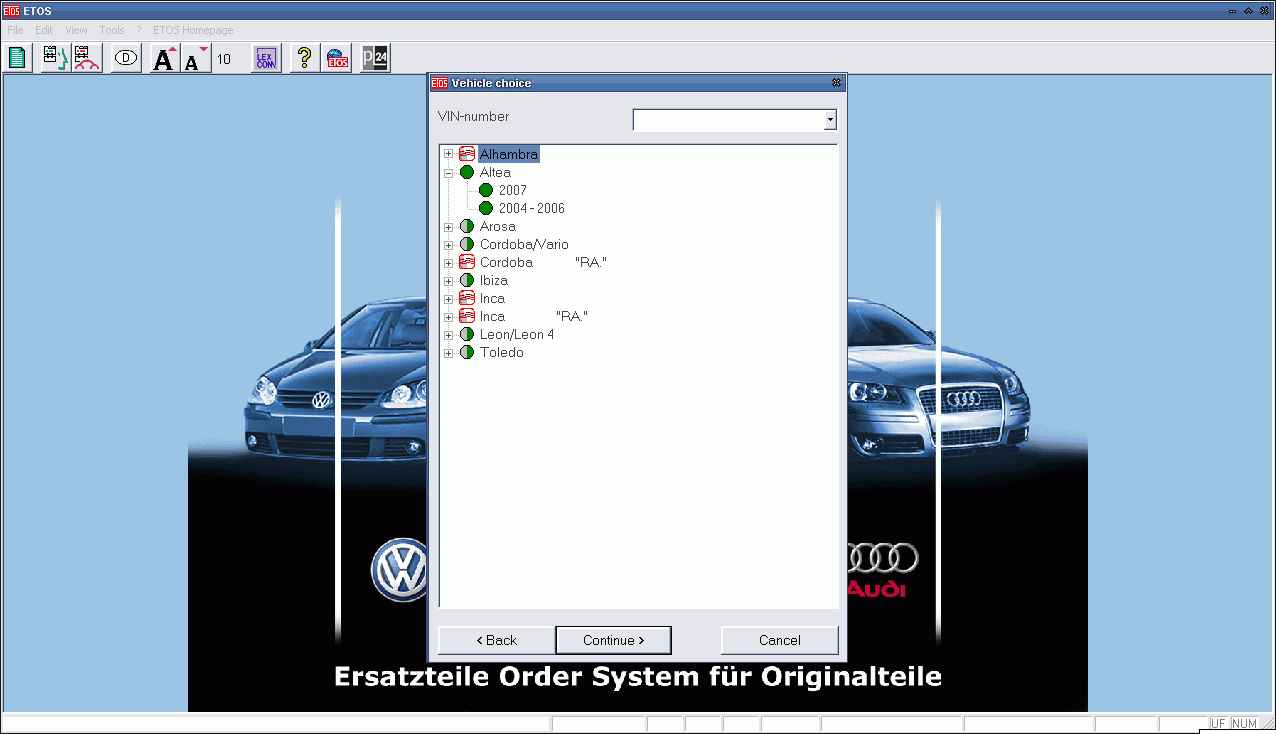Screen dimensions: 1276x734
Task: Click the green circle icon beside 2007
Action: point(486,190)
